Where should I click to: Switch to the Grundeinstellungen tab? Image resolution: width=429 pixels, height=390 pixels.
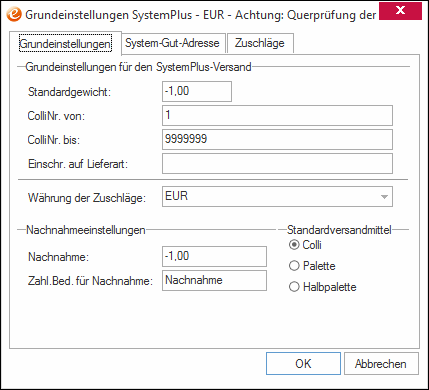pos(65,44)
